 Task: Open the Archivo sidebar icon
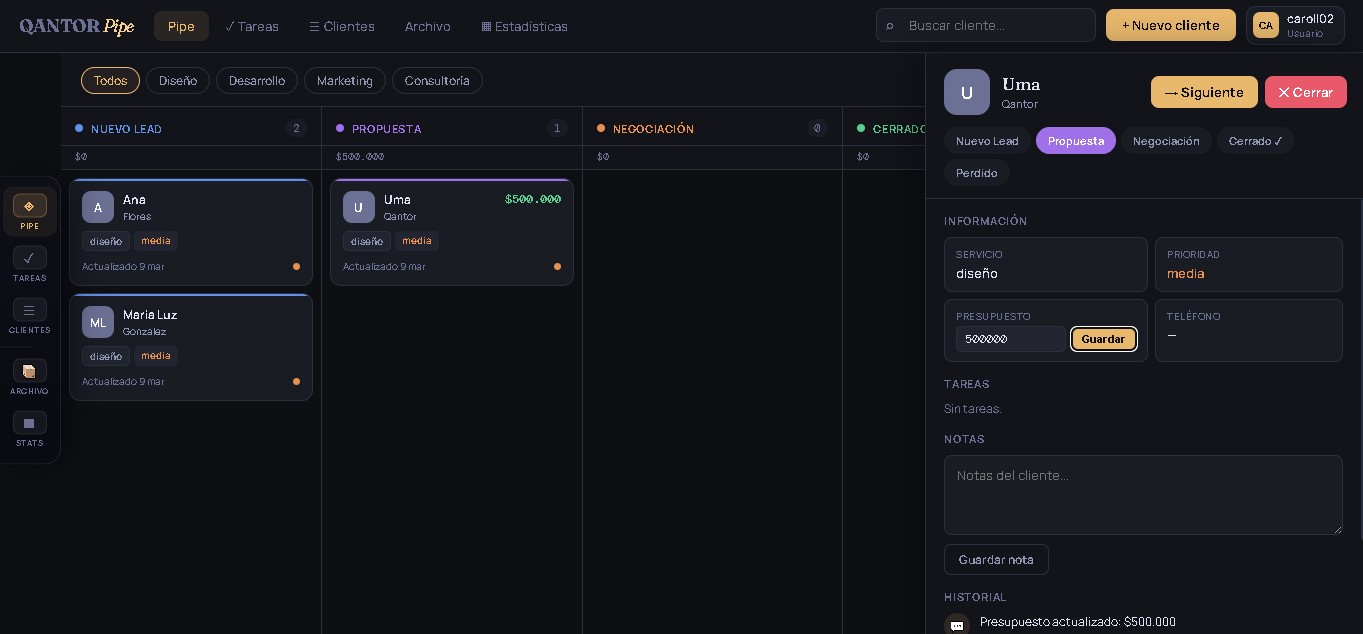29,371
